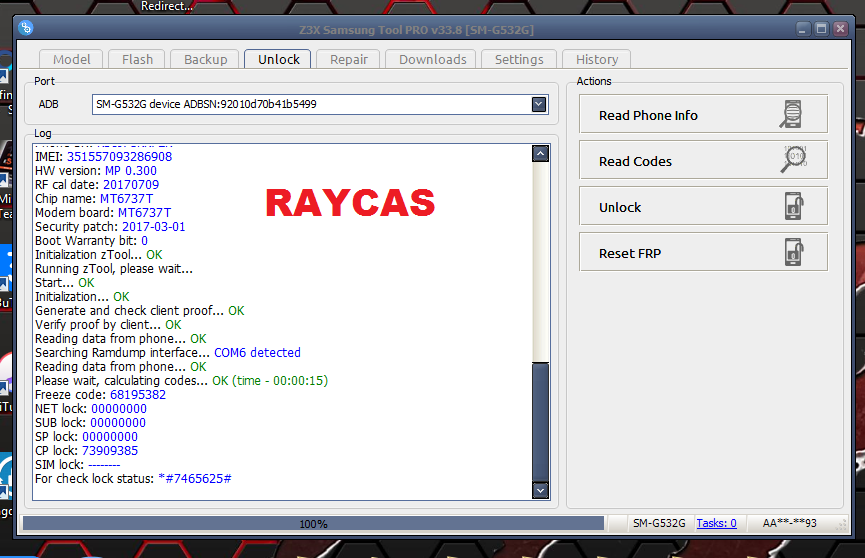Viewport: 865px width, 558px height.
Task: Click the window resize grip in status bar
Action: [842, 525]
